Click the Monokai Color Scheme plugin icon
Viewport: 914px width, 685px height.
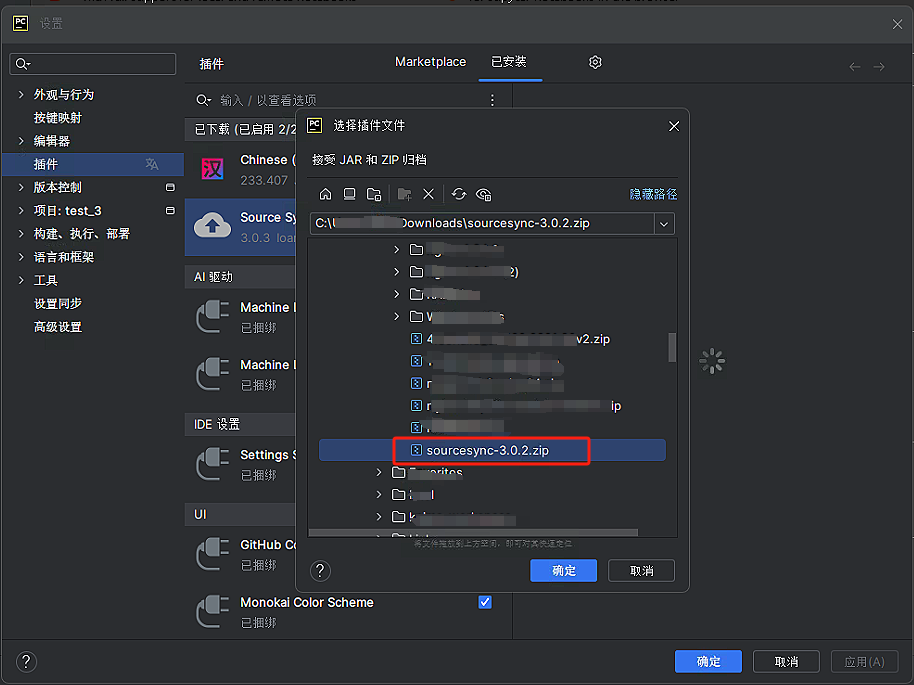213,611
